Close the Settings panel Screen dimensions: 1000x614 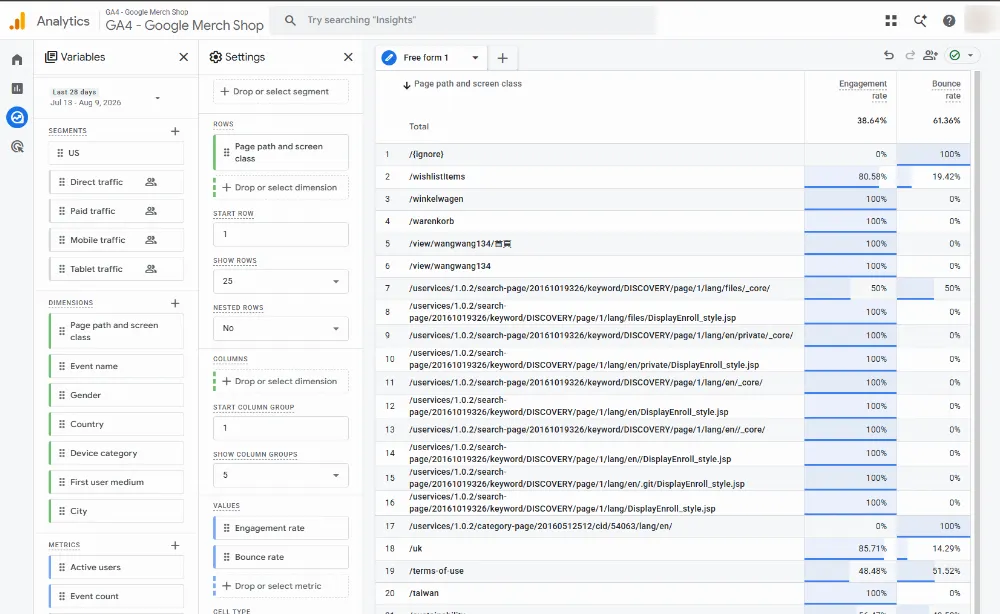click(348, 57)
